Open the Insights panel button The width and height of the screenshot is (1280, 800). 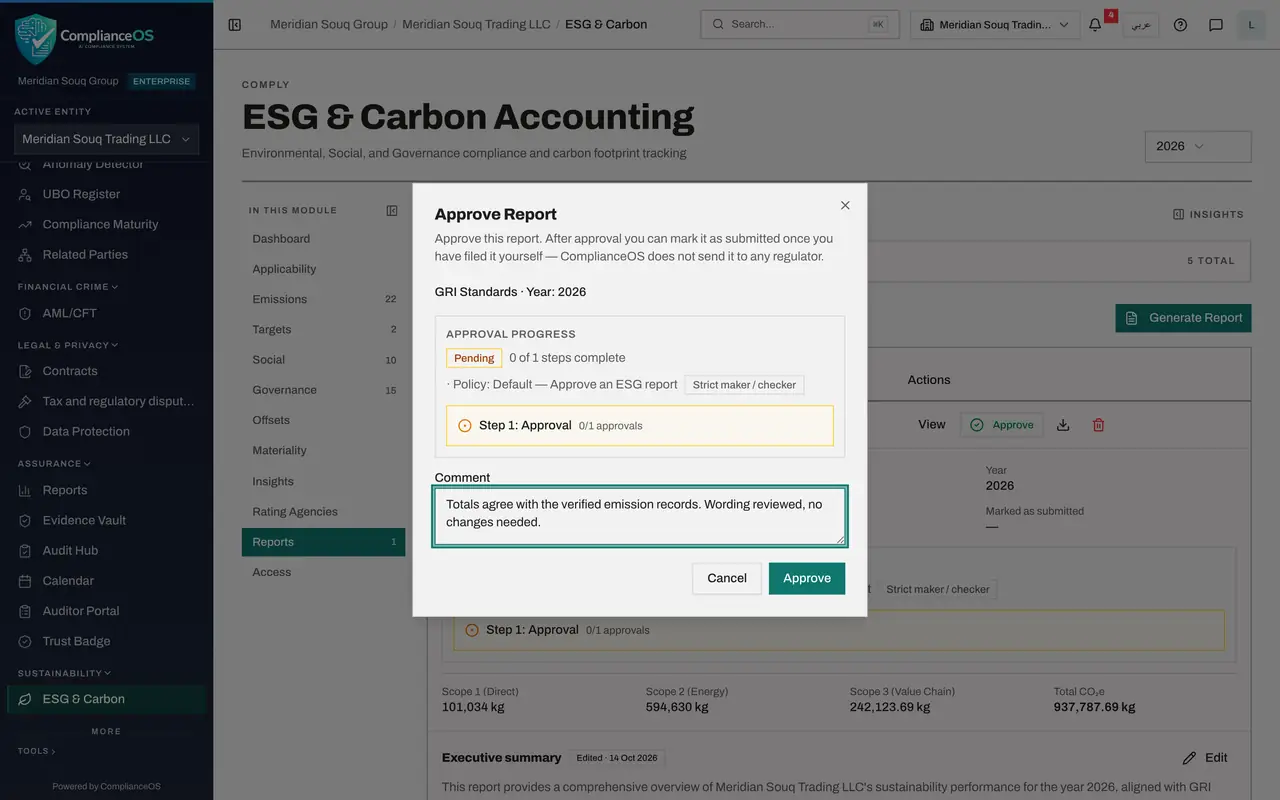1208,214
